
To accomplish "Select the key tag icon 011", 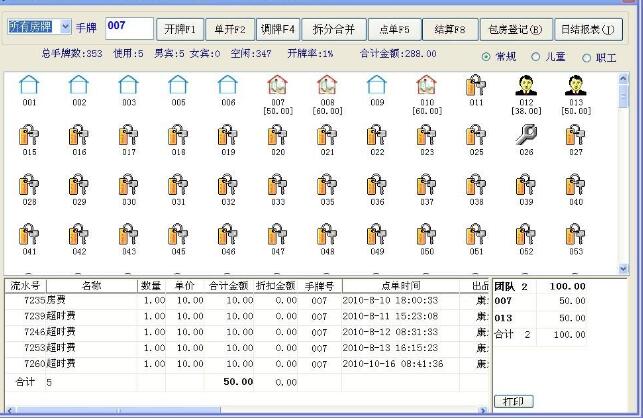I will click(475, 85).
